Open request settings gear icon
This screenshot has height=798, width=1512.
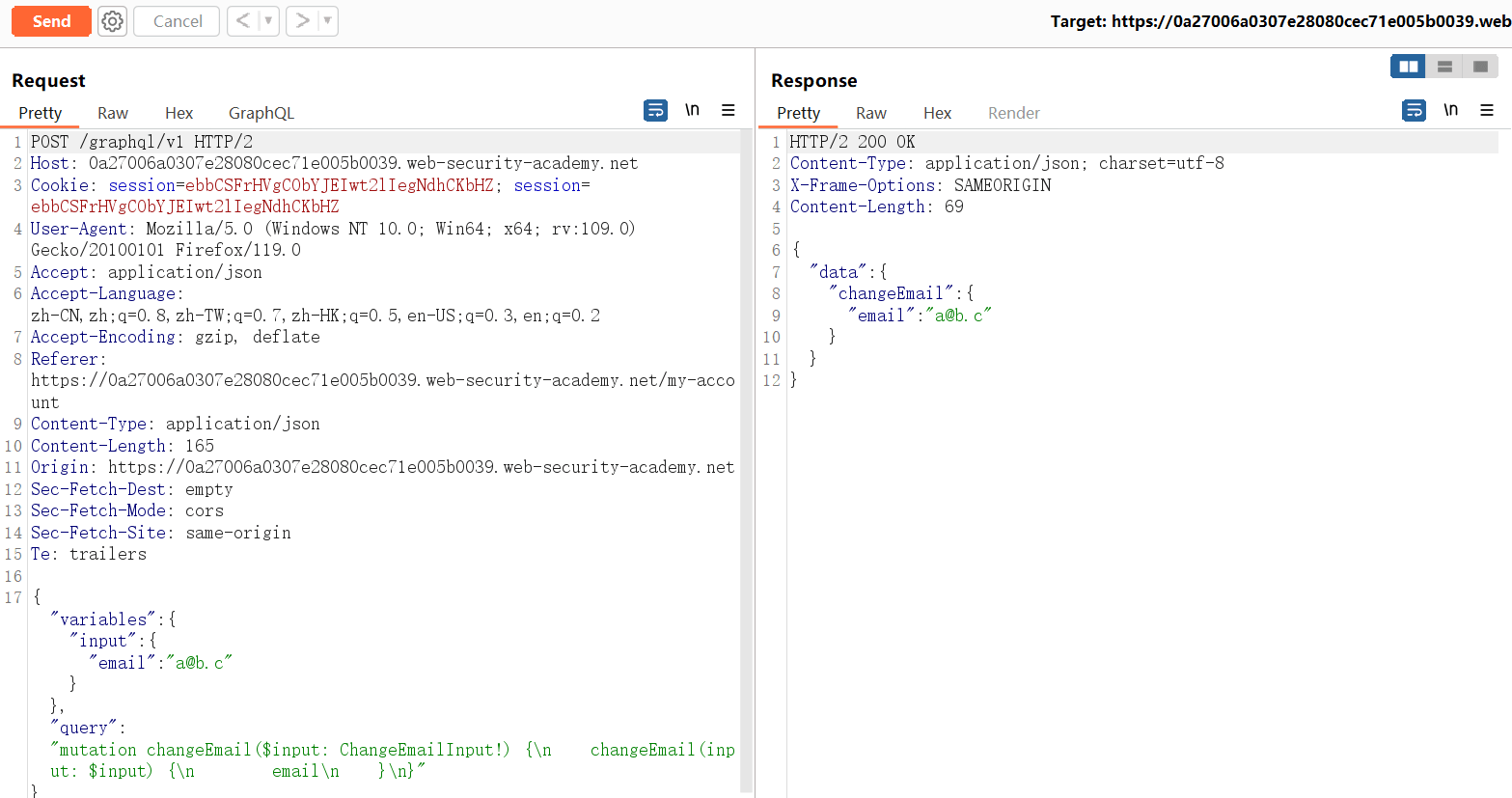click(x=113, y=21)
